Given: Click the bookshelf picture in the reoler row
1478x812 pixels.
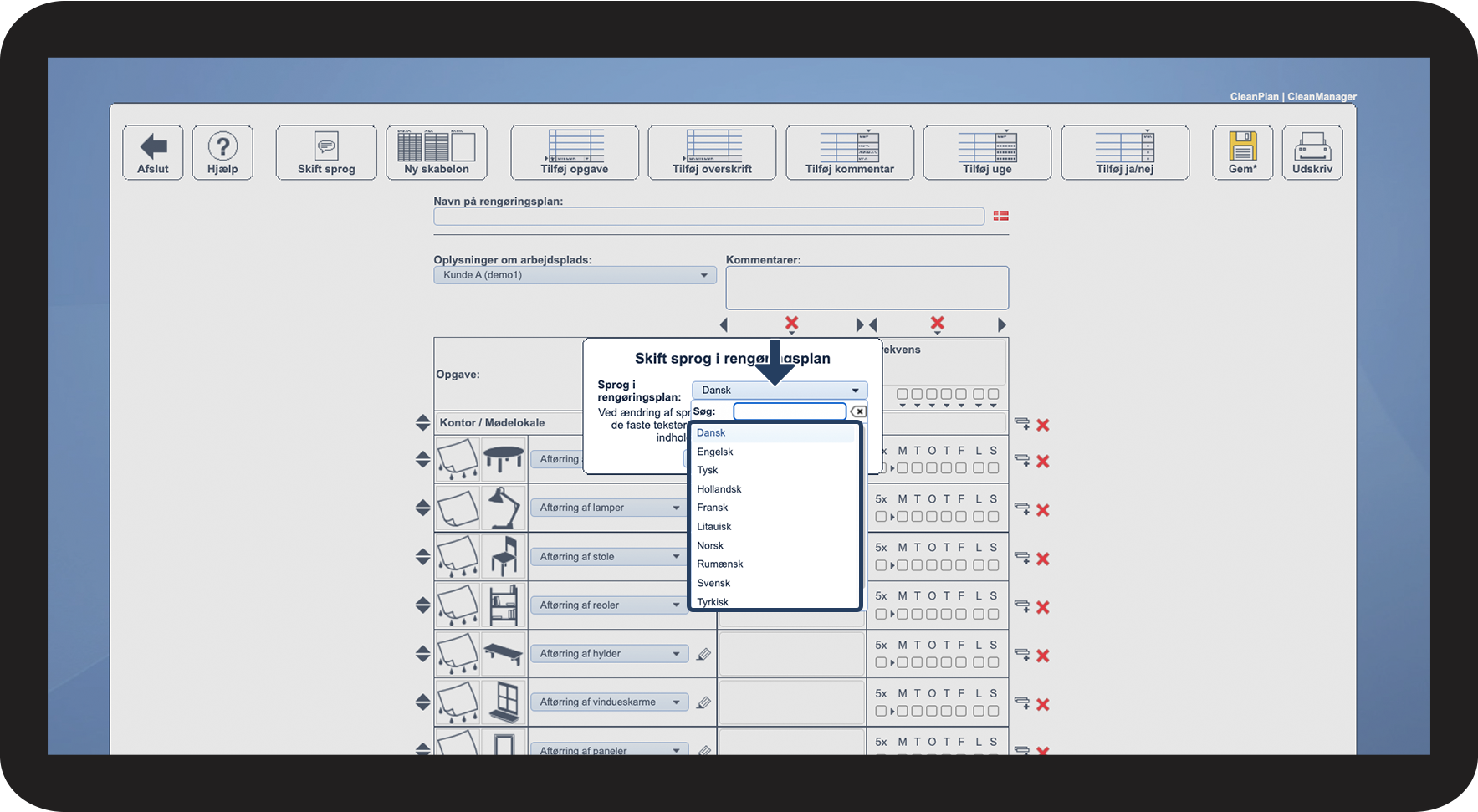Looking at the screenshot, I should [504, 605].
